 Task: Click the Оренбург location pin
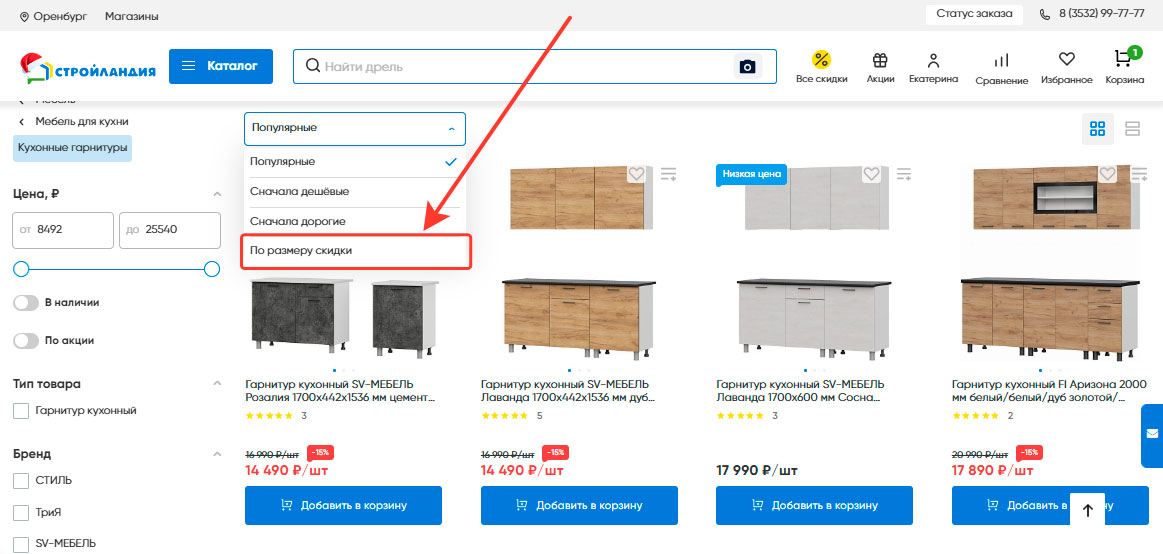(x=24, y=16)
